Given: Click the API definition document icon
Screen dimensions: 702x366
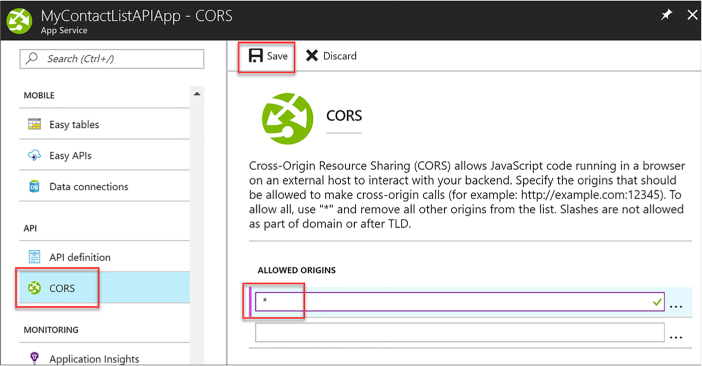Looking at the screenshot, I should [34, 257].
